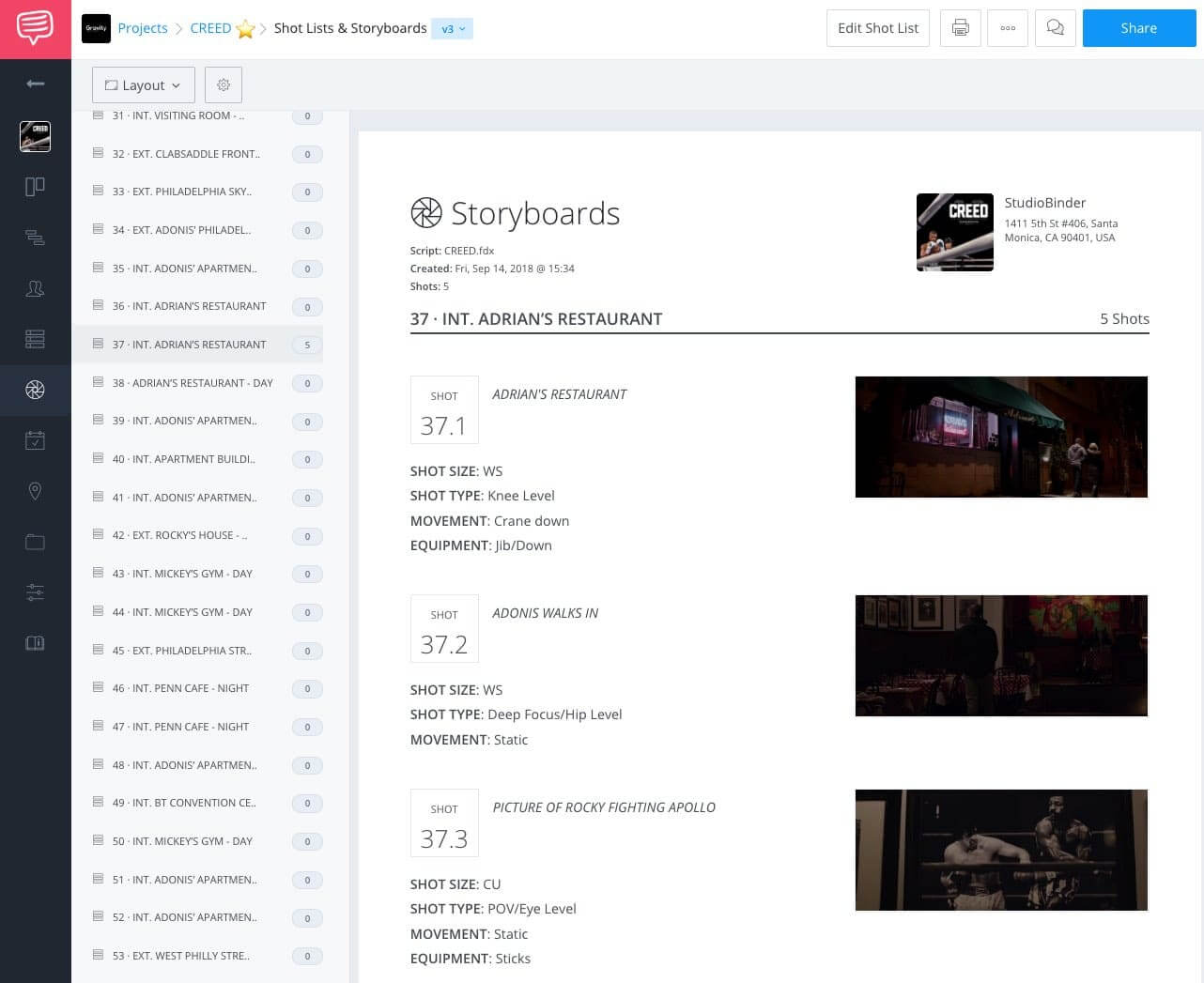
Task: Open the sliders settings sidebar icon
Action: coord(35,592)
